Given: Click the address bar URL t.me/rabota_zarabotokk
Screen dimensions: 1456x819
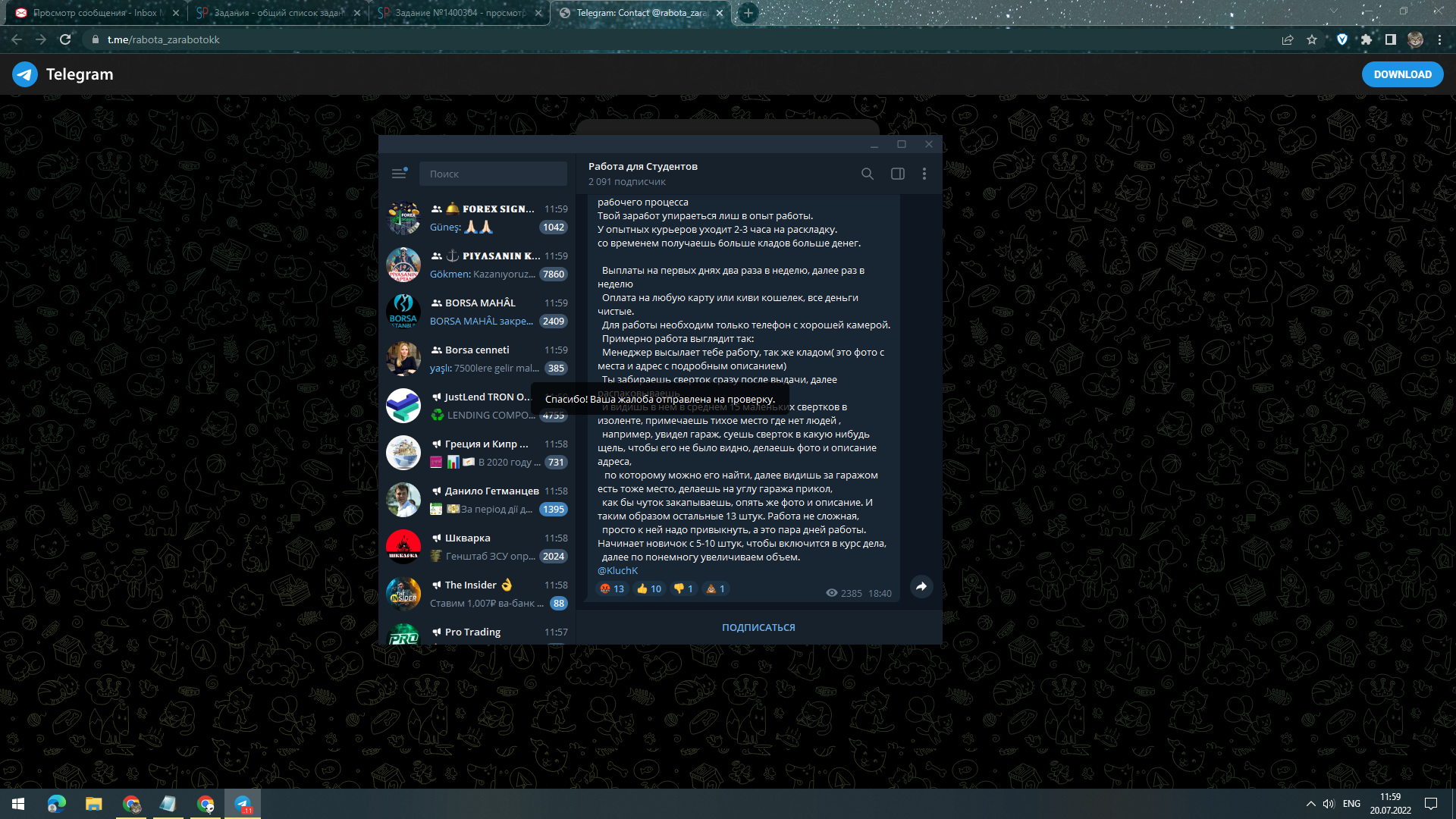Looking at the screenshot, I should [163, 39].
